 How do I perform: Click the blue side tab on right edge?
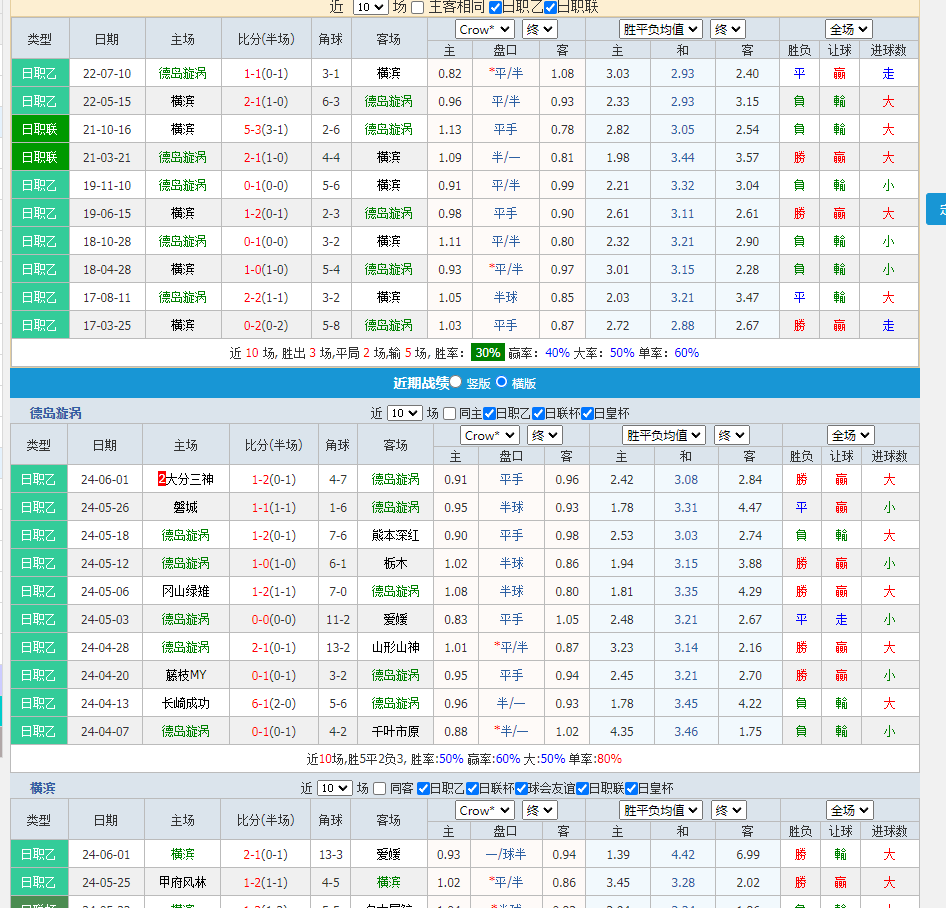pyautogui.click(x=937, y=209)
